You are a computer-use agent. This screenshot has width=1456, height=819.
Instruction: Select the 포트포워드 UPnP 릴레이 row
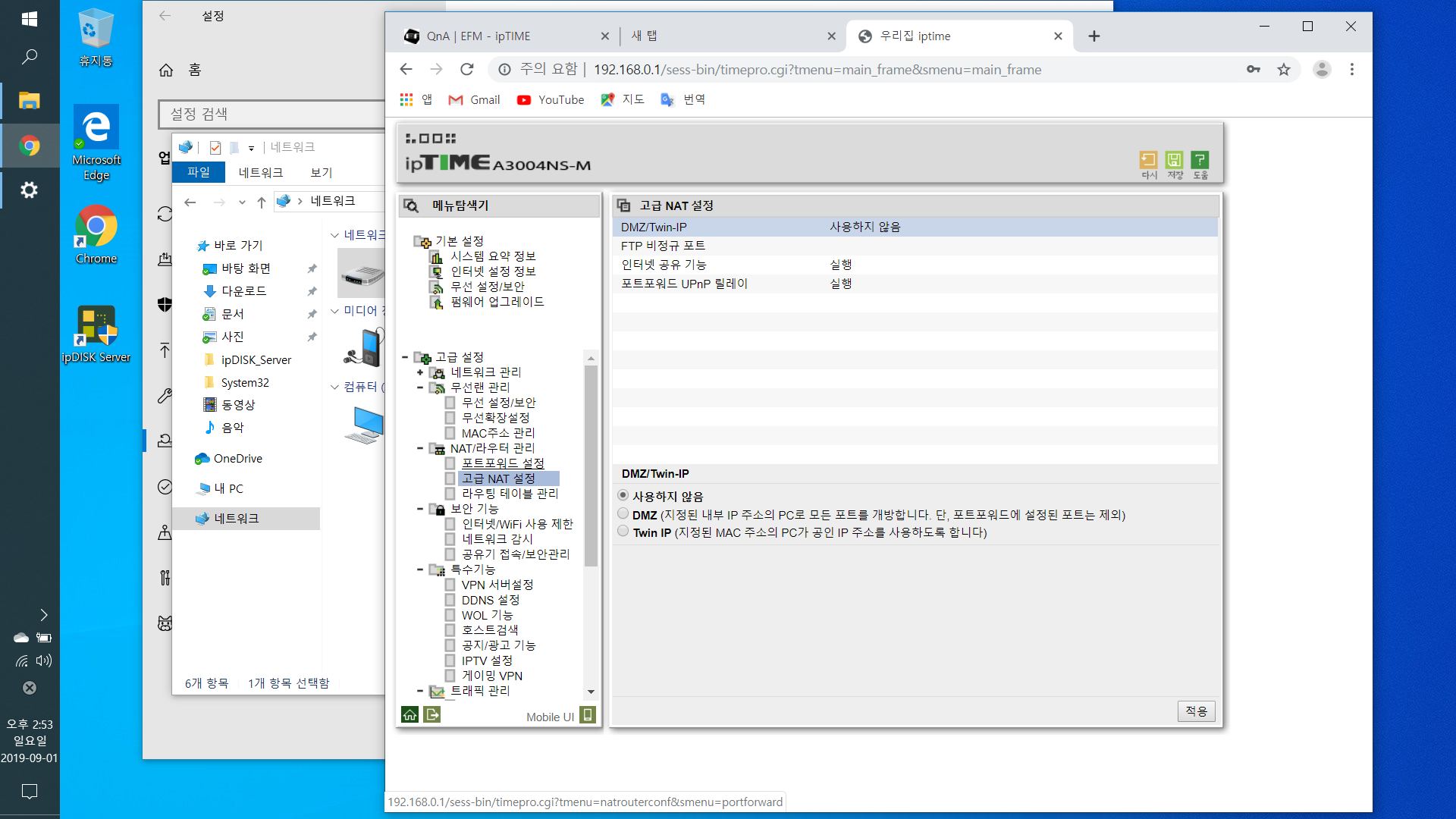point(915,284)
